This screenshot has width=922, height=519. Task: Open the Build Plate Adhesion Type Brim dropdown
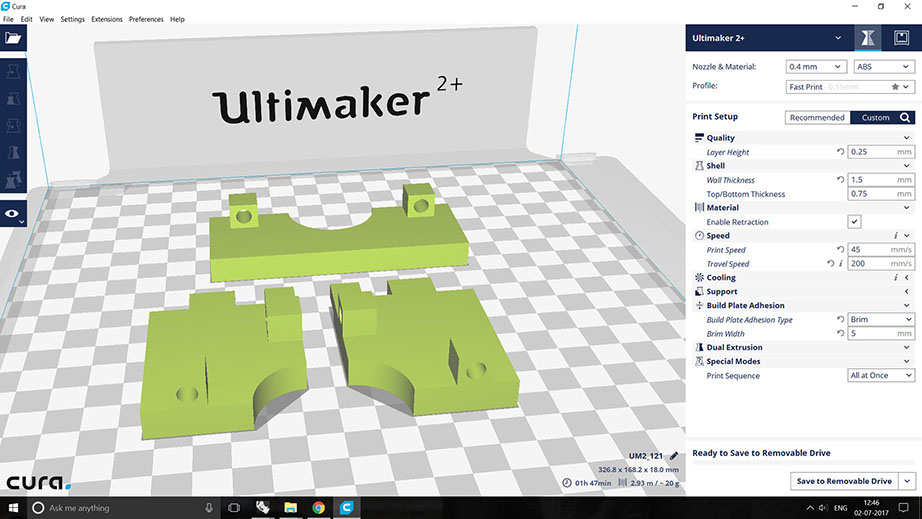(881, 319)
